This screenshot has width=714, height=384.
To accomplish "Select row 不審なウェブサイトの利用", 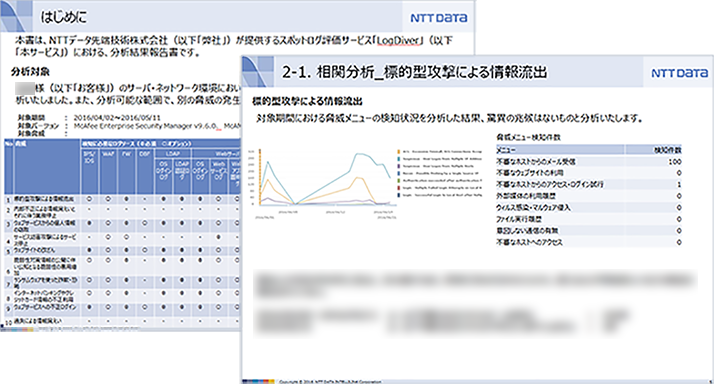I will (x=589, y=173).
